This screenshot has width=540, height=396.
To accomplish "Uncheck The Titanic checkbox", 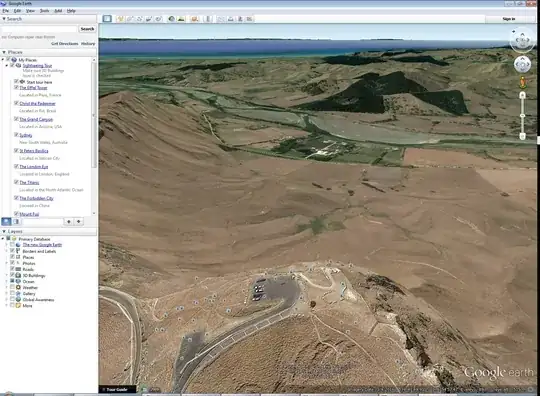I will click(x=16, y=182).
